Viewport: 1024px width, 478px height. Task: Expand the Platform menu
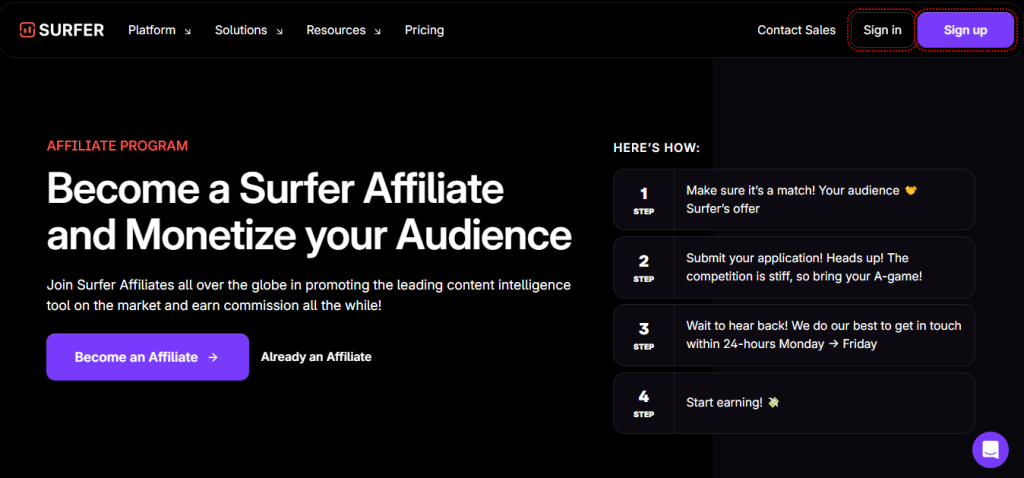coord(159,30)
